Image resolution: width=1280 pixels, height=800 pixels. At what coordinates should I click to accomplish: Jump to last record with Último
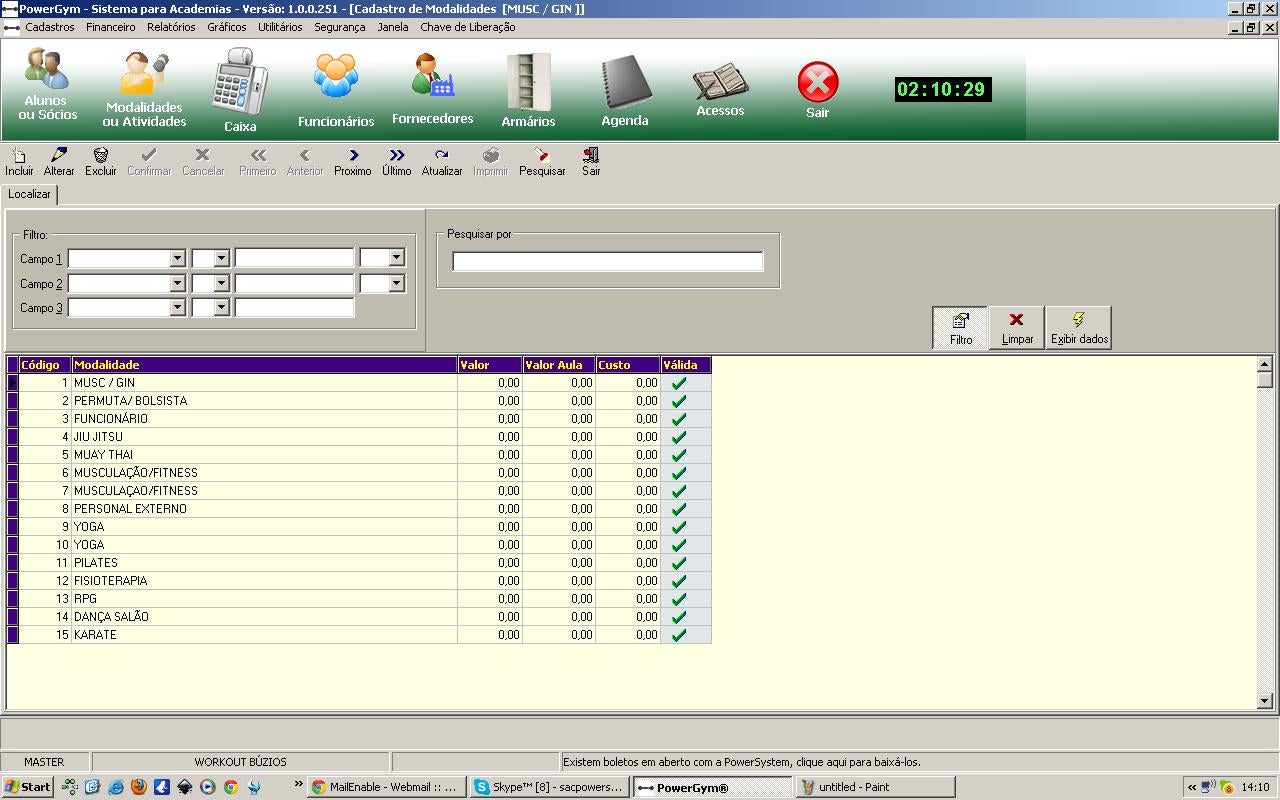[396, 162]
